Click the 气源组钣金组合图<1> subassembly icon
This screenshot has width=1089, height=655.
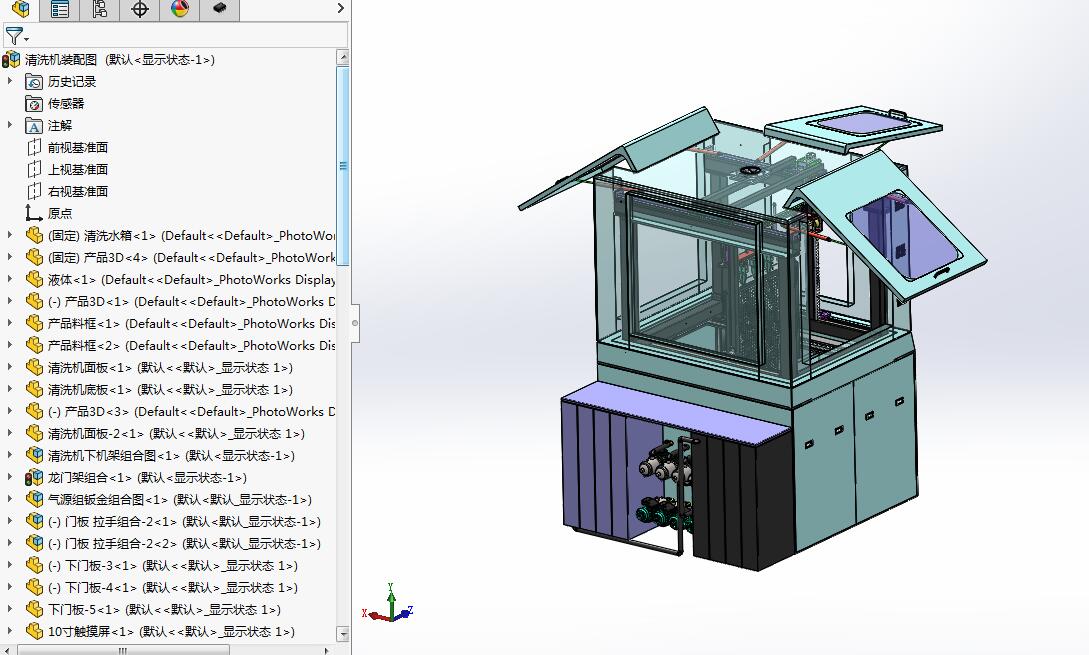pos(34,499)
